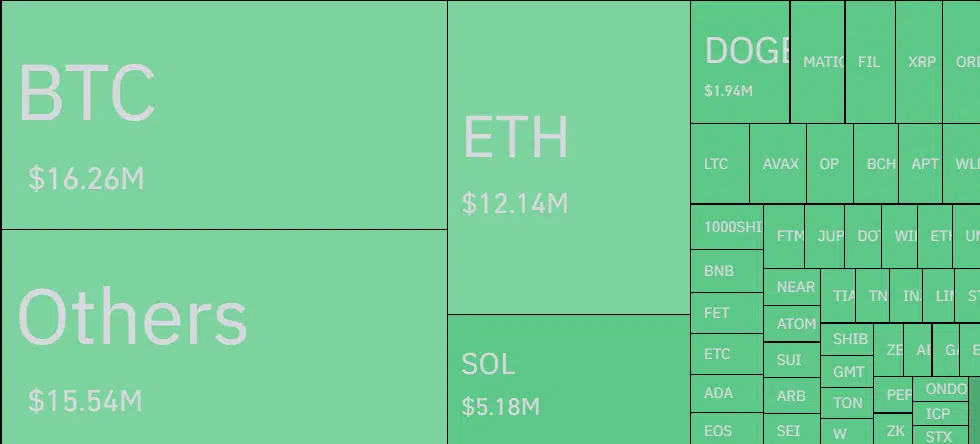Open the APT tile
Image resolution: width=980 pixels, height=444 pixels.
pos(925,164)
